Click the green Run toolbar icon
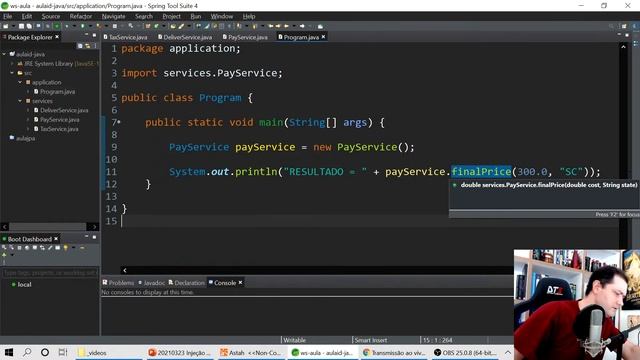This screenshot has height=360, width=640. click(x=82, y=26)
